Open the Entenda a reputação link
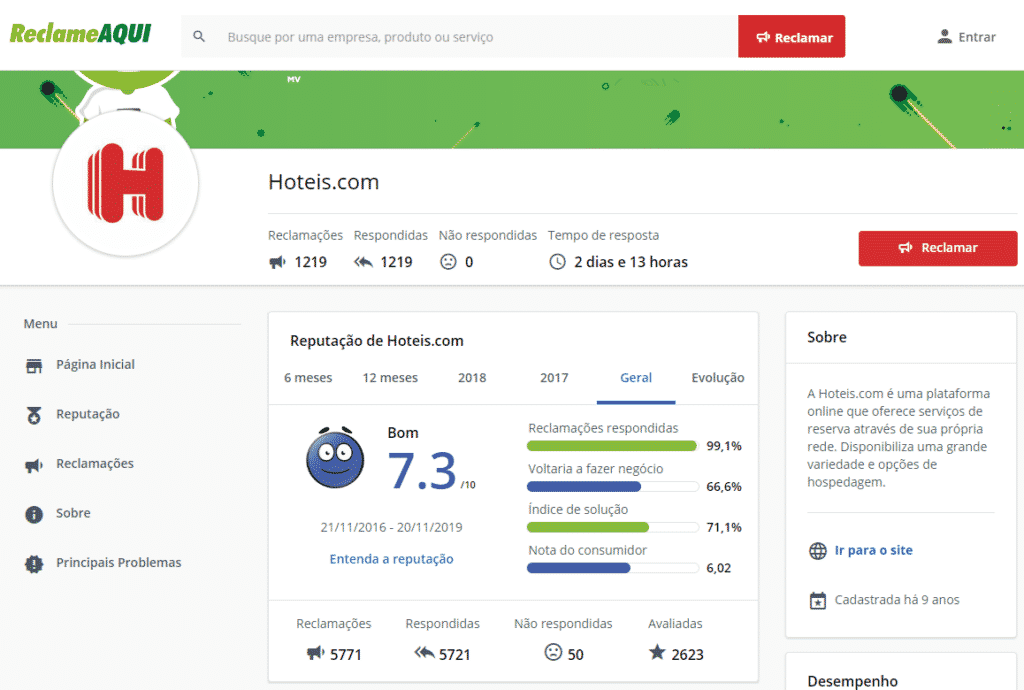 (391, 559)
